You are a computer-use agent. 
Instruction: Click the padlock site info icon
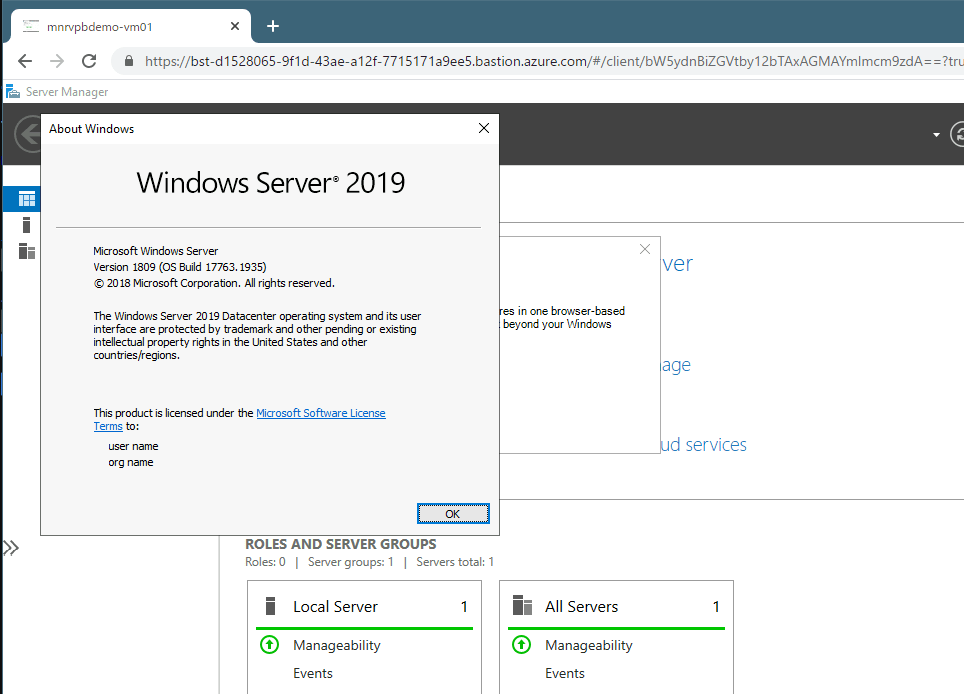point(128,61)
